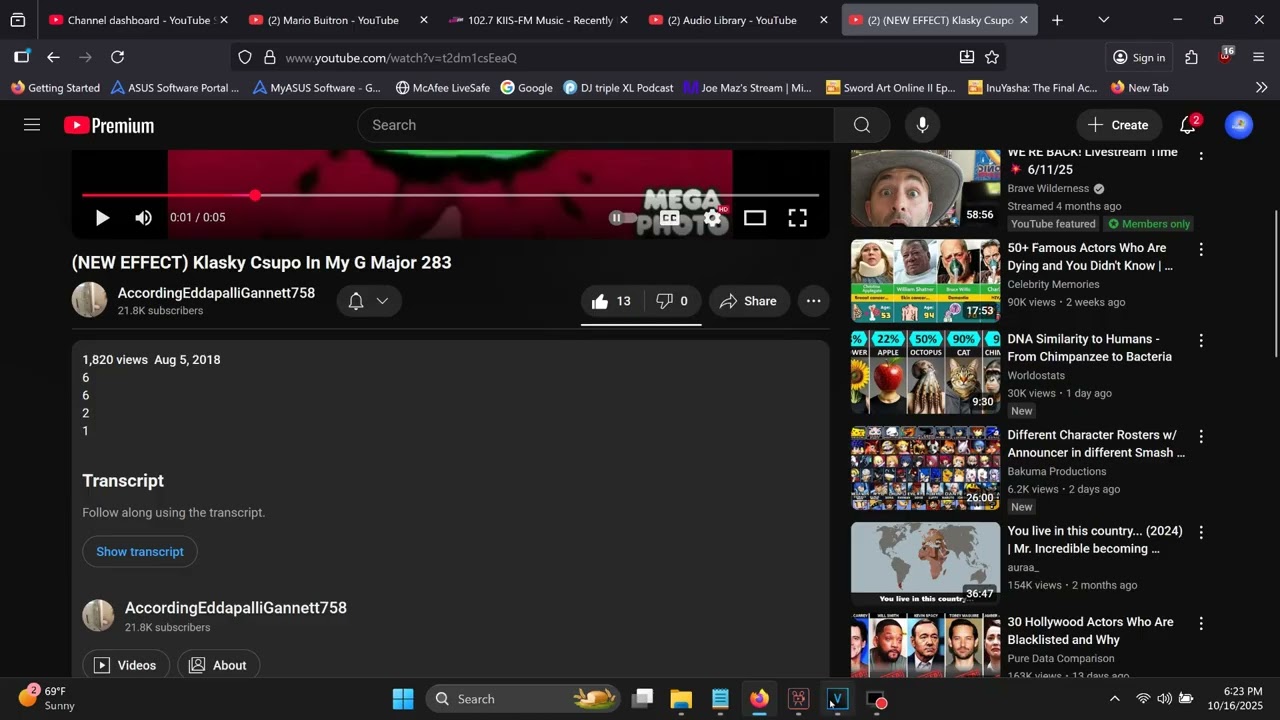Open 50+ Famous Actors video title

click(1090, 257)
